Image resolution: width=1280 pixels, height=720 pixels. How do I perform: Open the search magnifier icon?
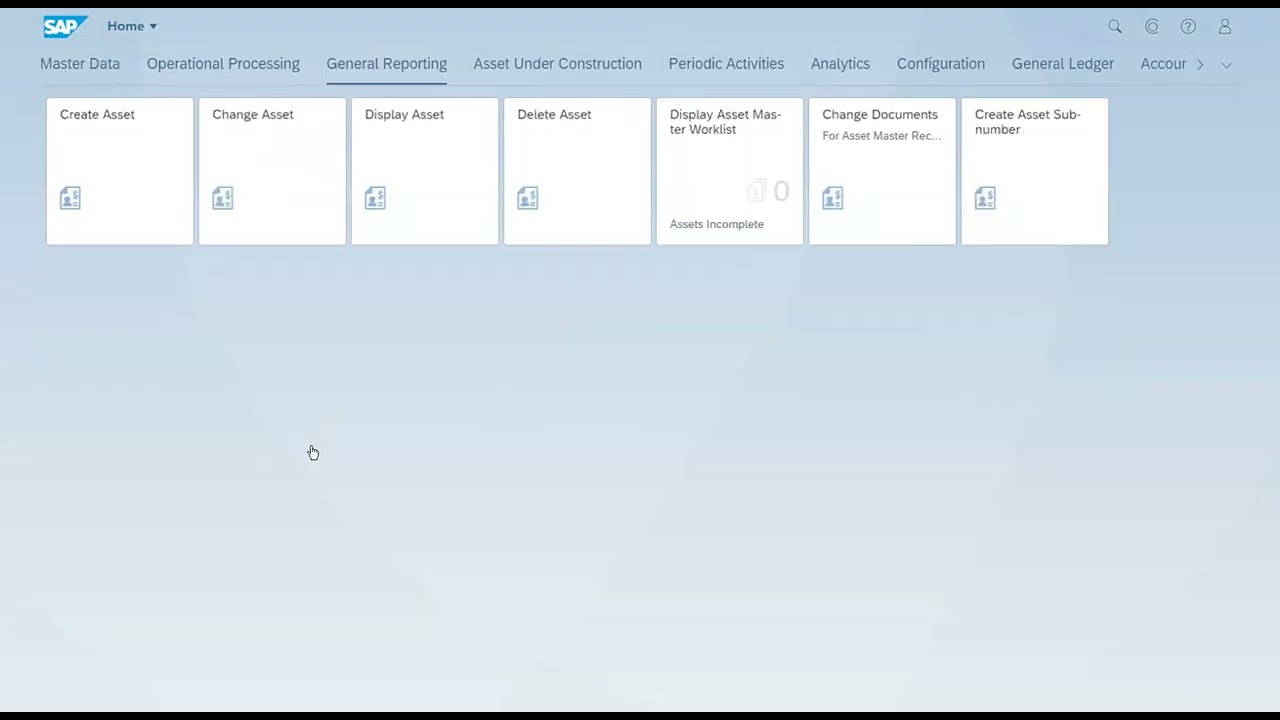[1115, 27]
